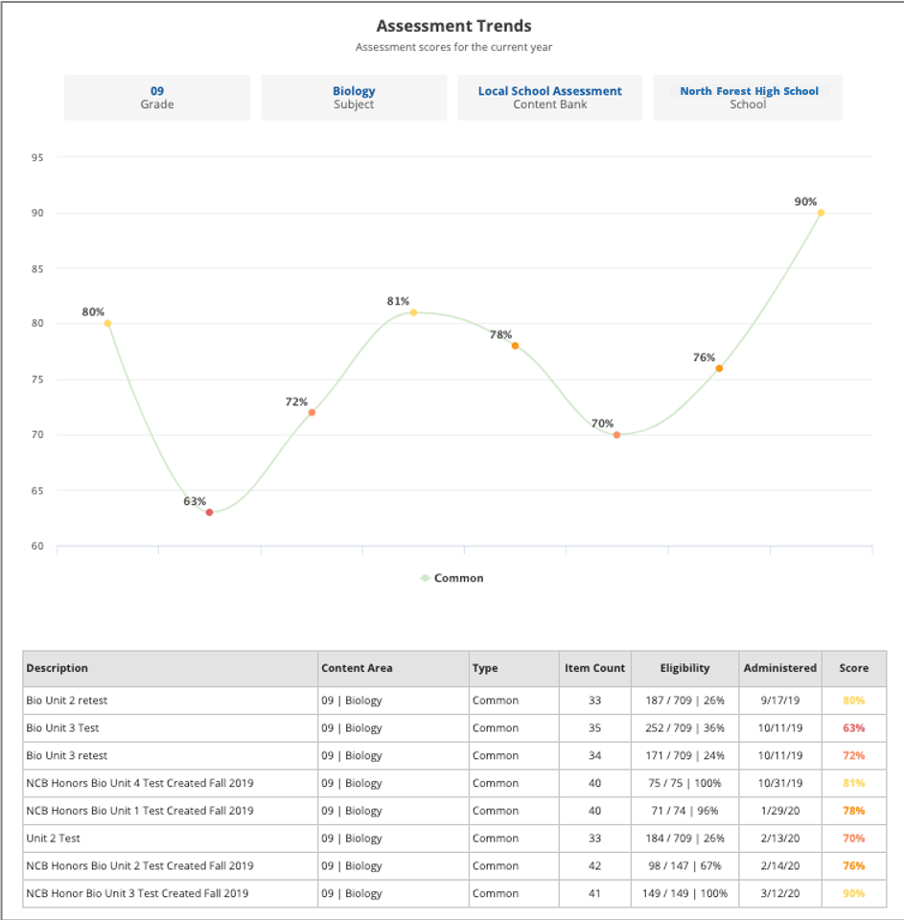
Task: Click eligibility '149 / 149 | 100%'
Action: [x=685, y=893]
